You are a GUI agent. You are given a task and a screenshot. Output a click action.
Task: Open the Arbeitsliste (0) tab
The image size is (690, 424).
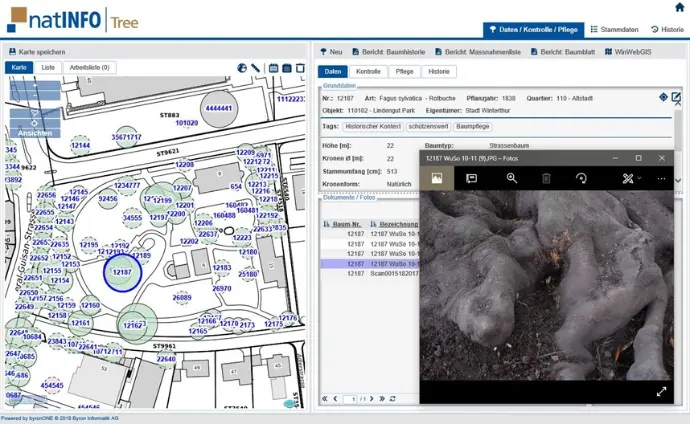point(89,67)
